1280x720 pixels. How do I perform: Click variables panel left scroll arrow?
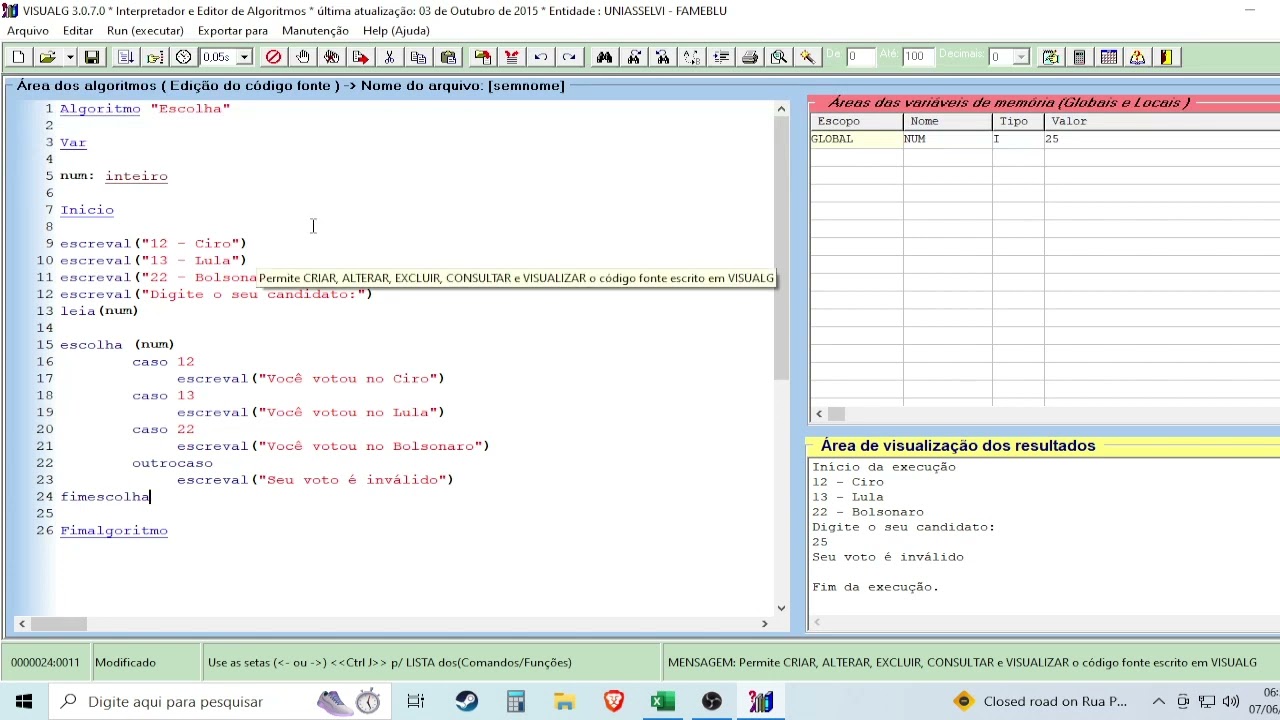(819, 414)
